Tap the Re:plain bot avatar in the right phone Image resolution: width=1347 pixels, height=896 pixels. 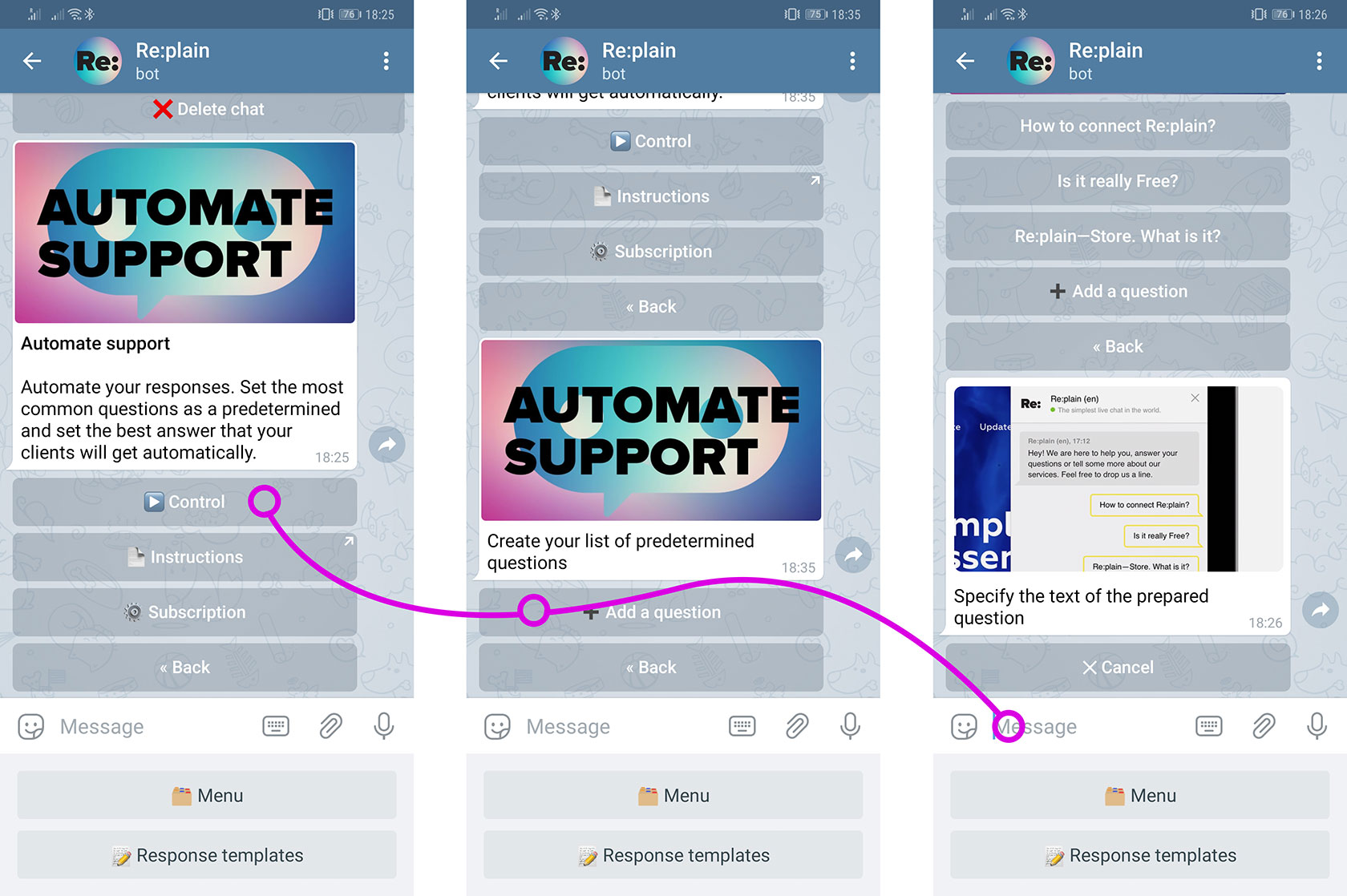point(1032,61)
